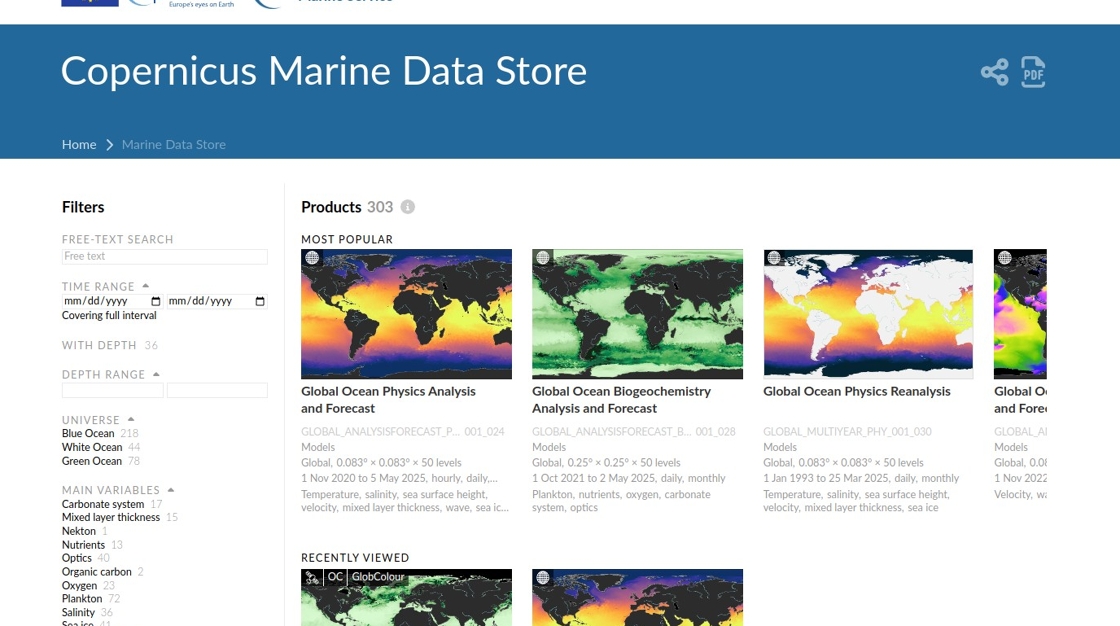1120x626 pixels.
Task: Open Global Ocean Biogeochemistry Analysis and Forecast title
Action: pyautogui.click(x=621, y=399)
